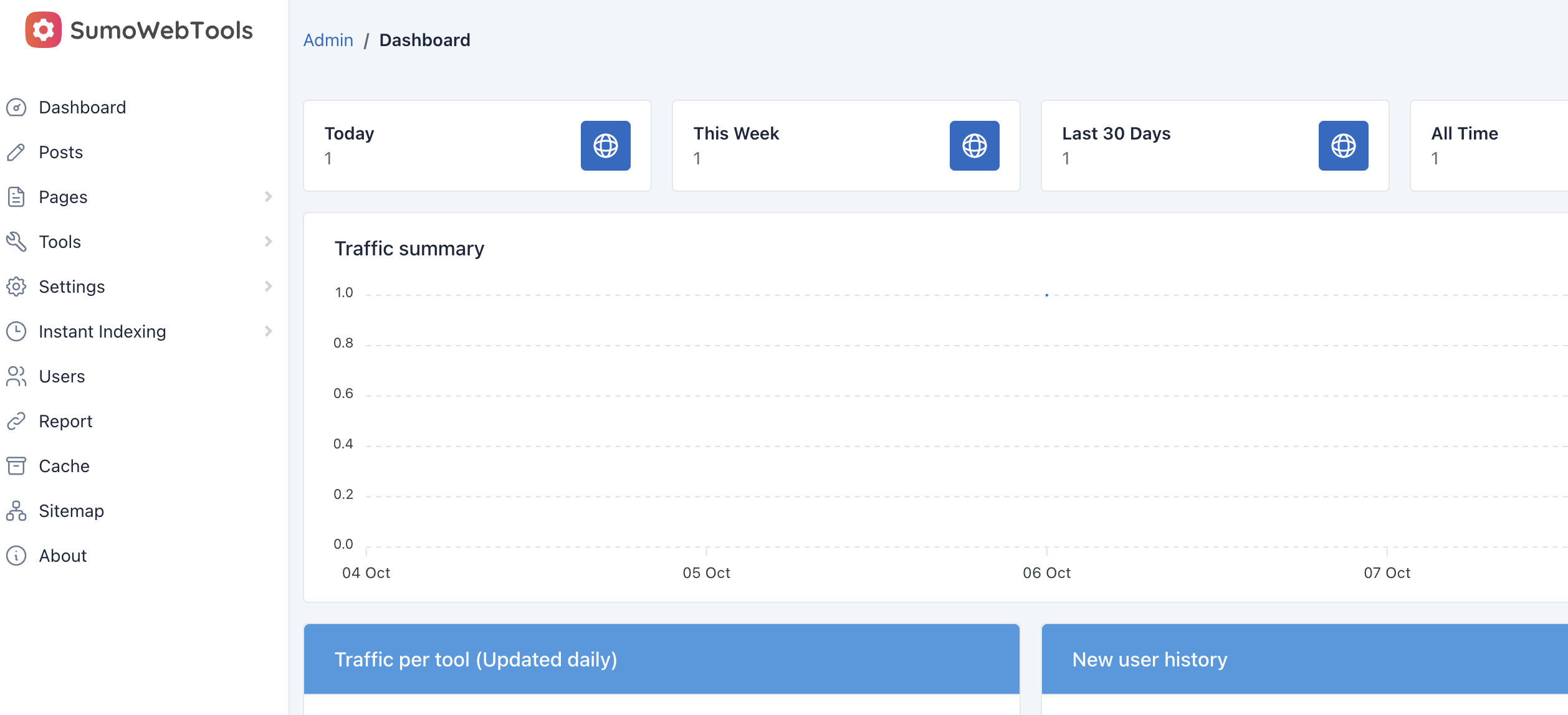Click the Report link-chain icon
Image resolution: width=1568 pixels, height=715 pixels.
click(16, 422)
